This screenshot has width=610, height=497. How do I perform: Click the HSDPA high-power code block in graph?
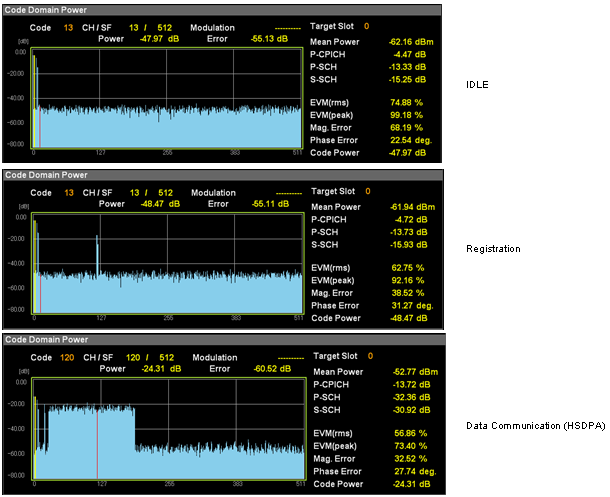pyautogui.click(x=91, y=443)
